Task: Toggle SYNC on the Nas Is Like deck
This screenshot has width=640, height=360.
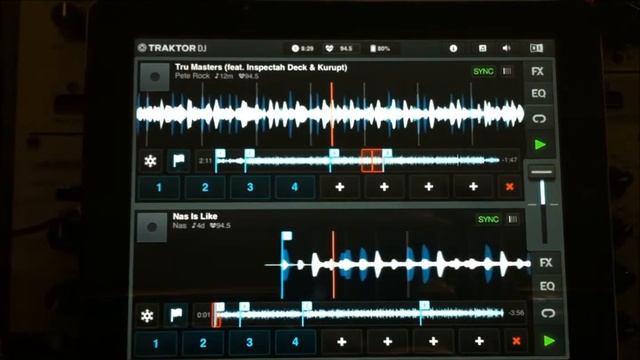Action: click(488, 220)
